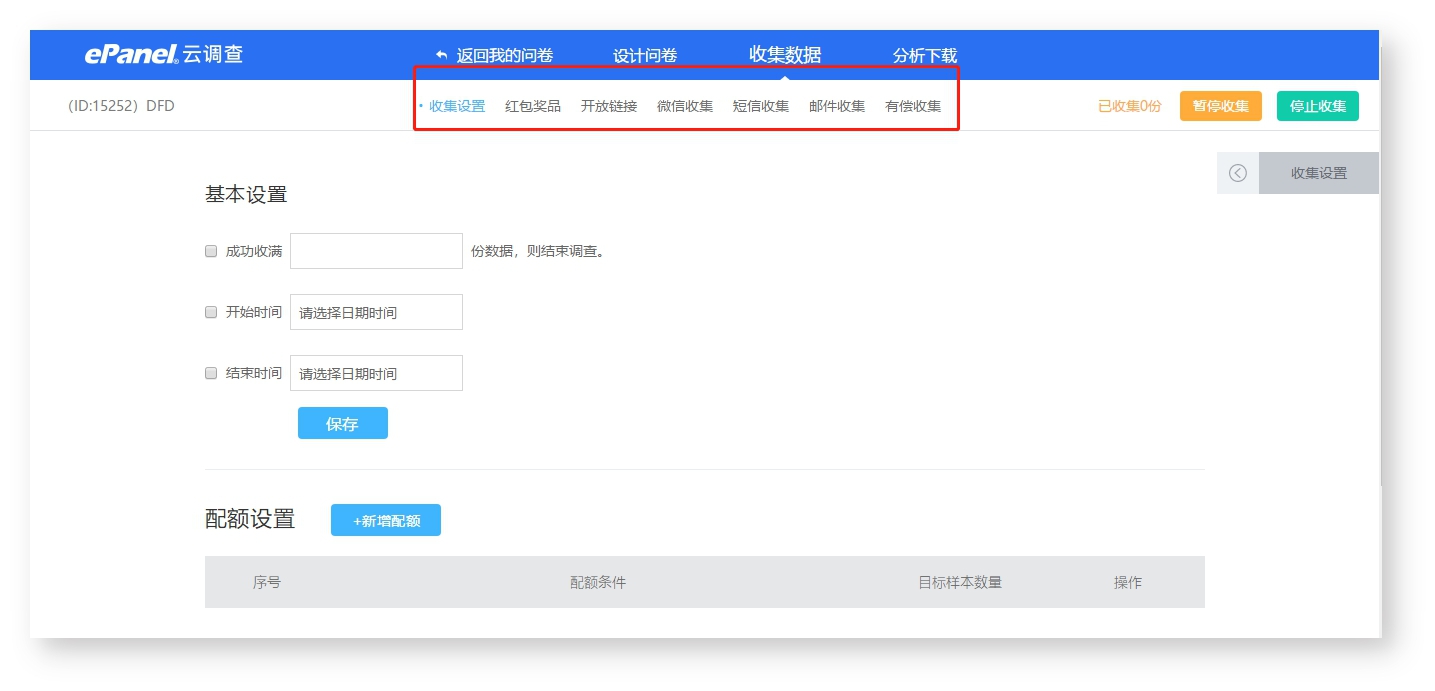Viewport: 1435px width, 691px height.
Task: Open the 开放链接 sub-menu
Action: [609, 106]
